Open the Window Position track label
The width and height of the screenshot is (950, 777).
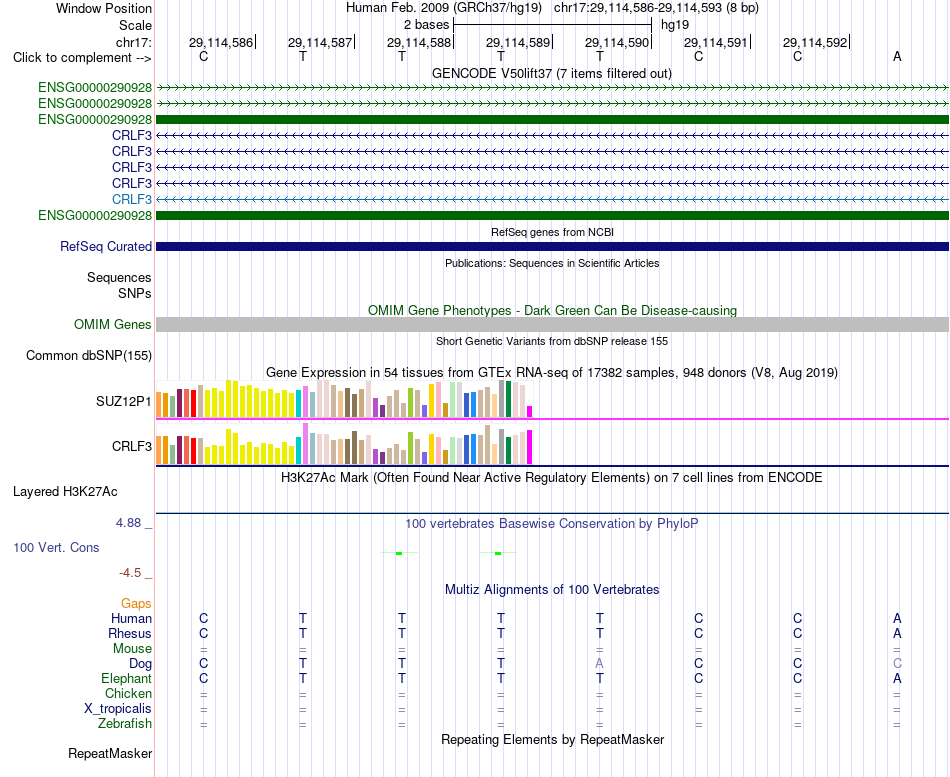104,8
